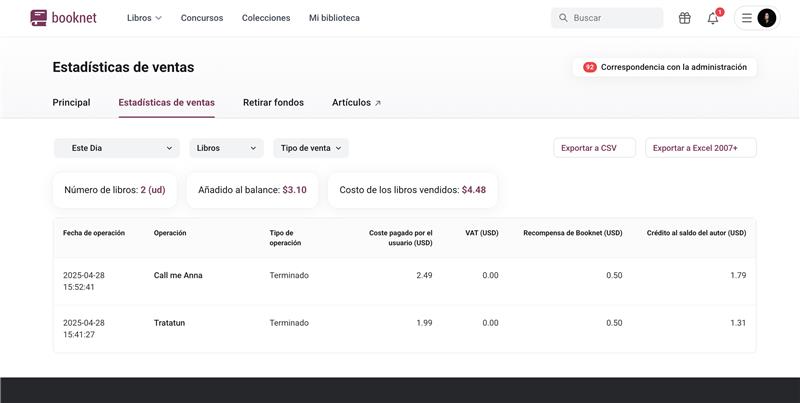Open the gift box icon
Image resolution: width=800 pixels, height=403 pixels.
pos(685,18)
